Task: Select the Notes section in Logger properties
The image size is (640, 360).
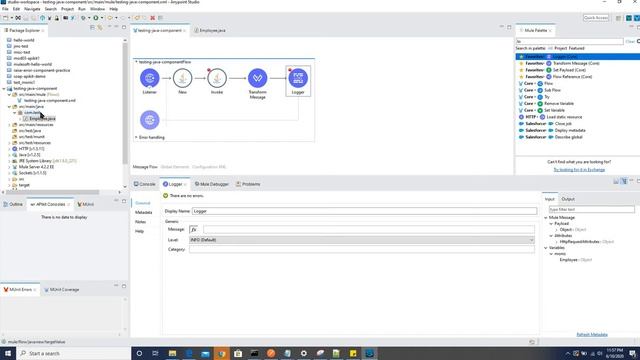Action: pos(140,222)
